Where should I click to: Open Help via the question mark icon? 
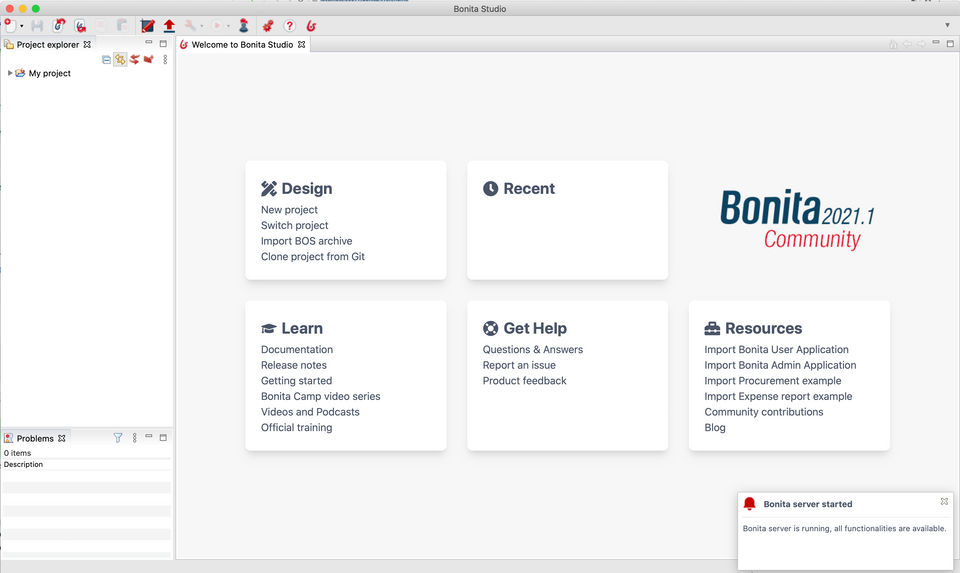point(290,25)
